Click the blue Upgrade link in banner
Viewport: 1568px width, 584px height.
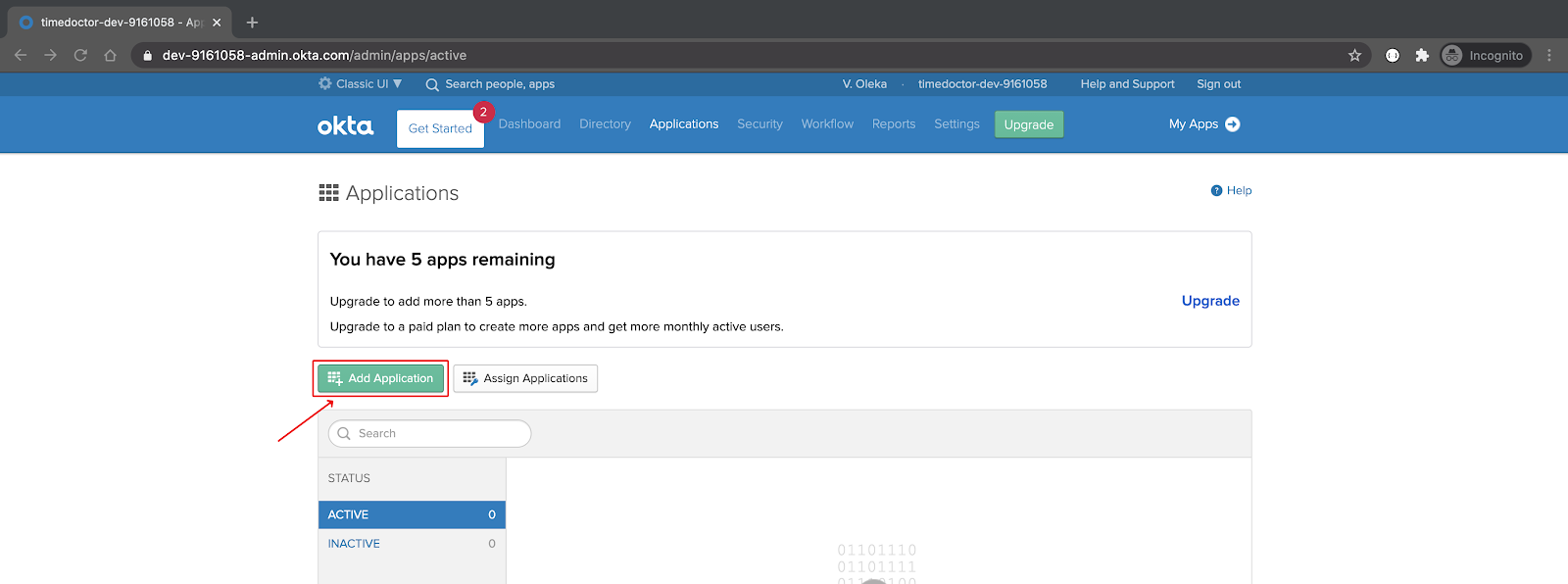(1210, 301)
